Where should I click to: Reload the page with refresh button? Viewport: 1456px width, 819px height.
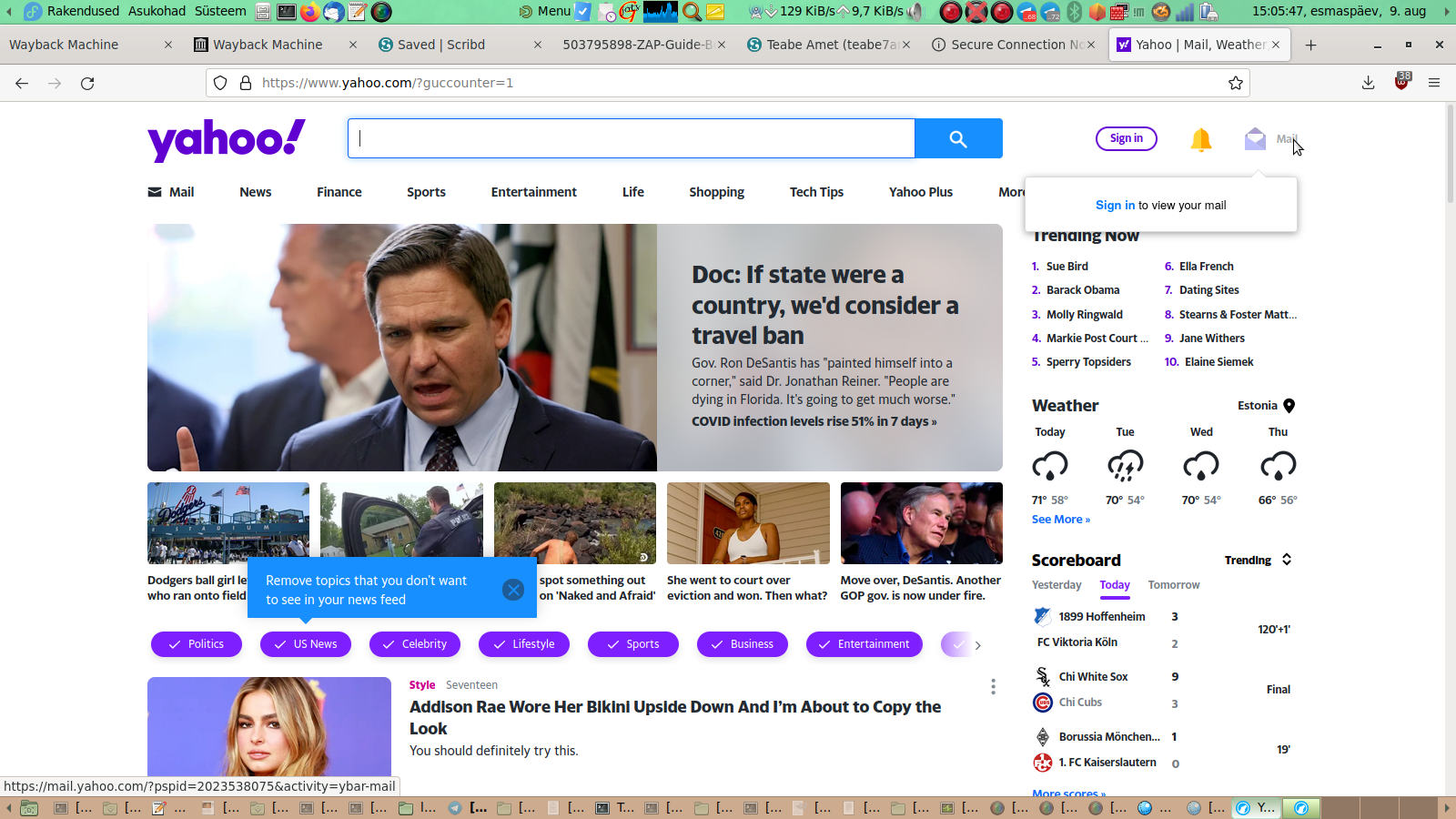tap(87, 83)
